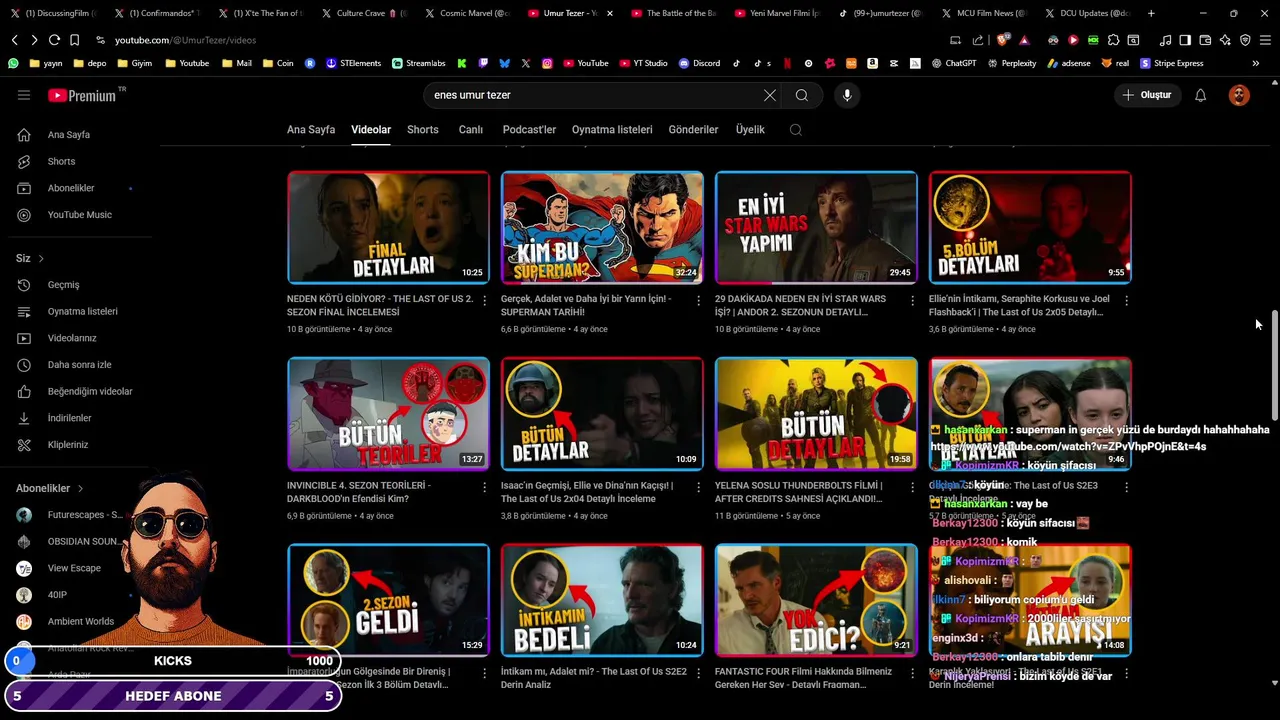The height and width of the screenshot is (720, 1280).
Task: Click the Oluştur create button
Action: tap(1147, 95)
